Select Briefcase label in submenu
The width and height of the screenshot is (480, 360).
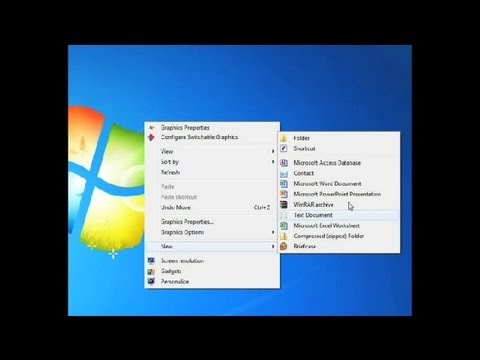pyautogui.click(x=305, y=246)
